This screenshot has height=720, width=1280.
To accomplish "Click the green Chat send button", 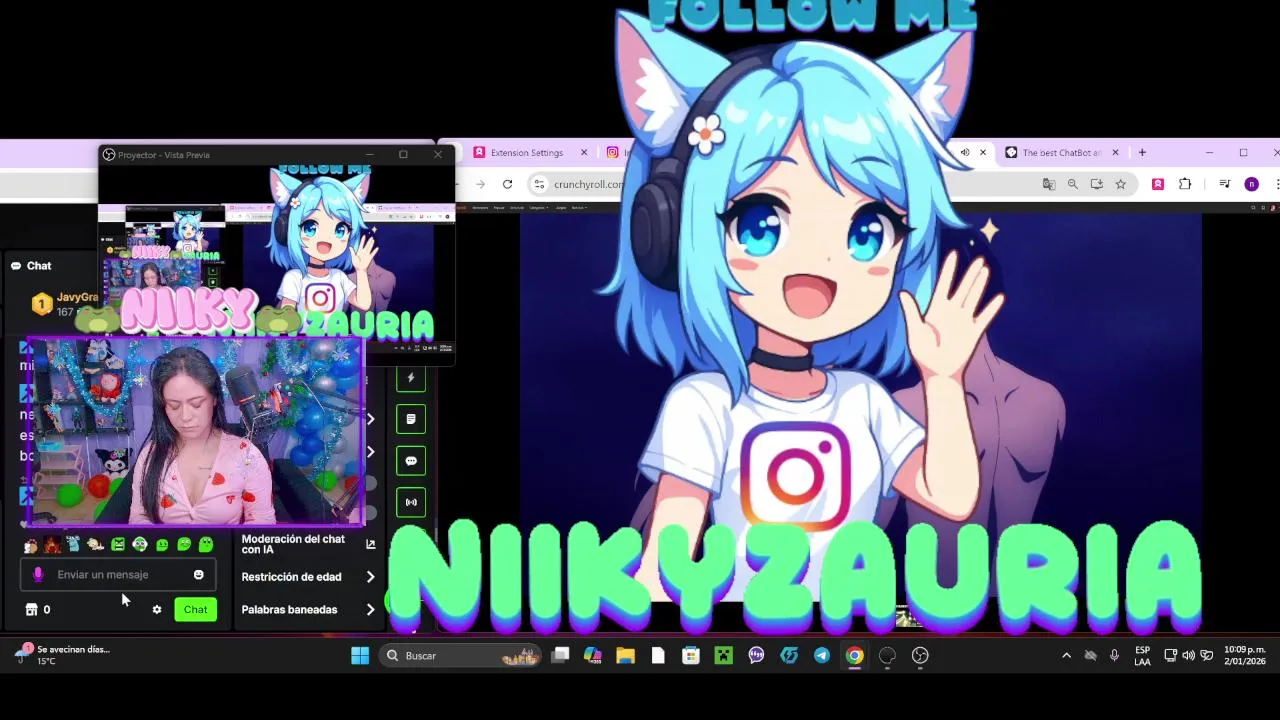I will point(196,610).
